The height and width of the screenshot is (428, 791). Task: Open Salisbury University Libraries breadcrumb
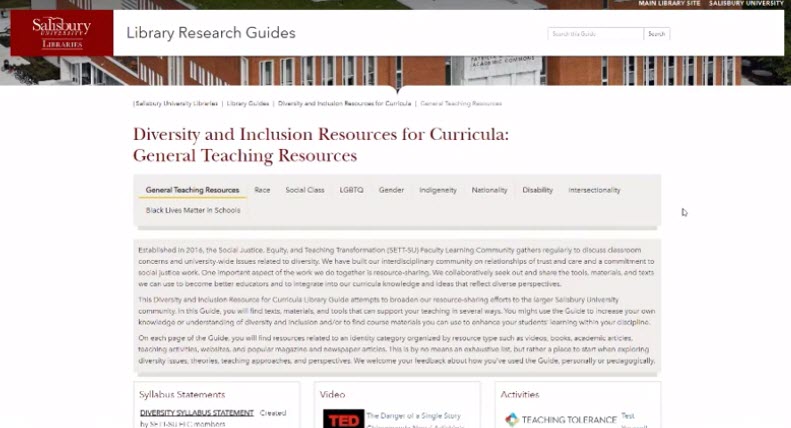[176, 103]
